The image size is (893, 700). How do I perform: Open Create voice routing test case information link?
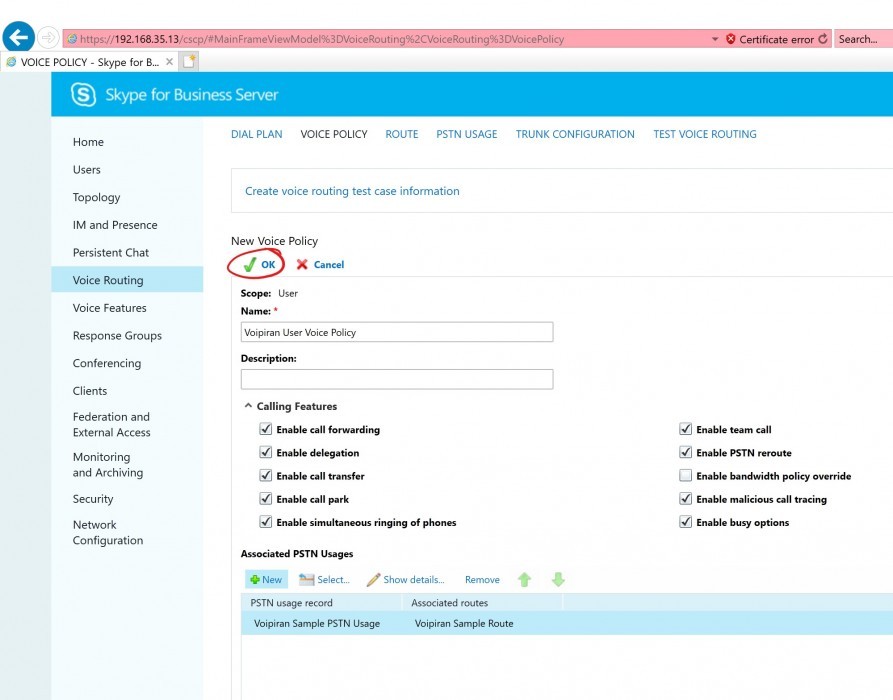pos(352,191)
